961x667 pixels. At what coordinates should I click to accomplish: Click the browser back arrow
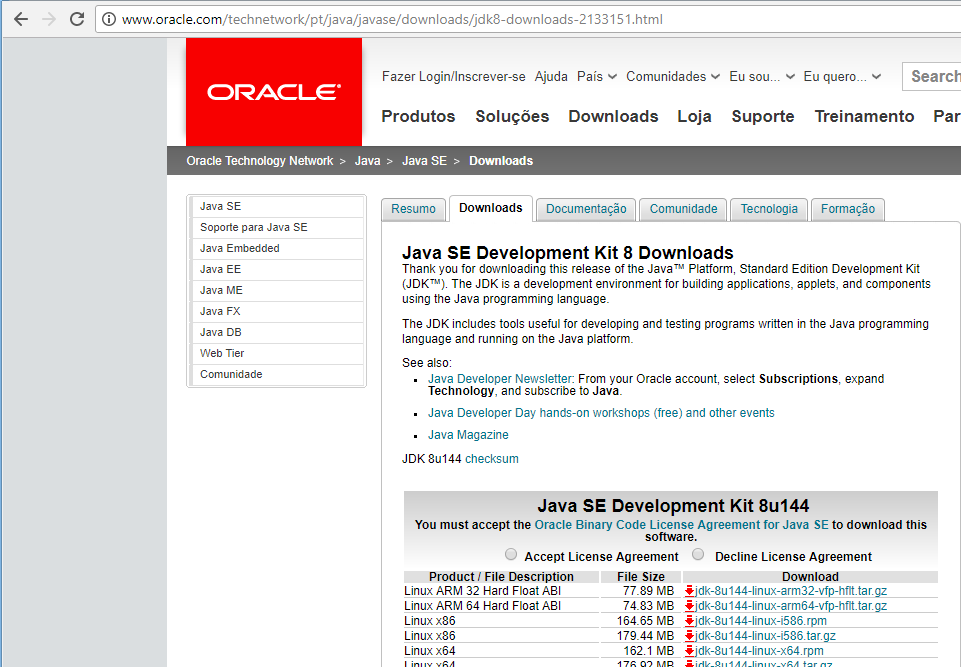coord(21,19)
